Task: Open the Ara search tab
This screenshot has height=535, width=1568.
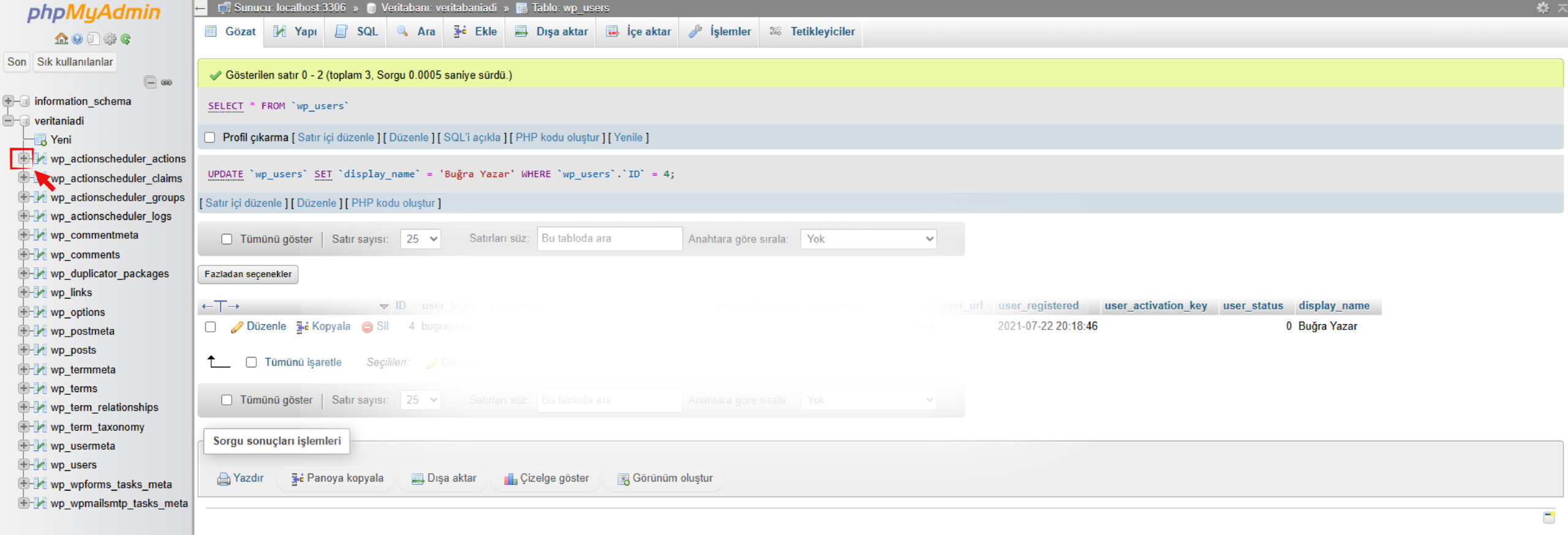Action: point(416,32)
